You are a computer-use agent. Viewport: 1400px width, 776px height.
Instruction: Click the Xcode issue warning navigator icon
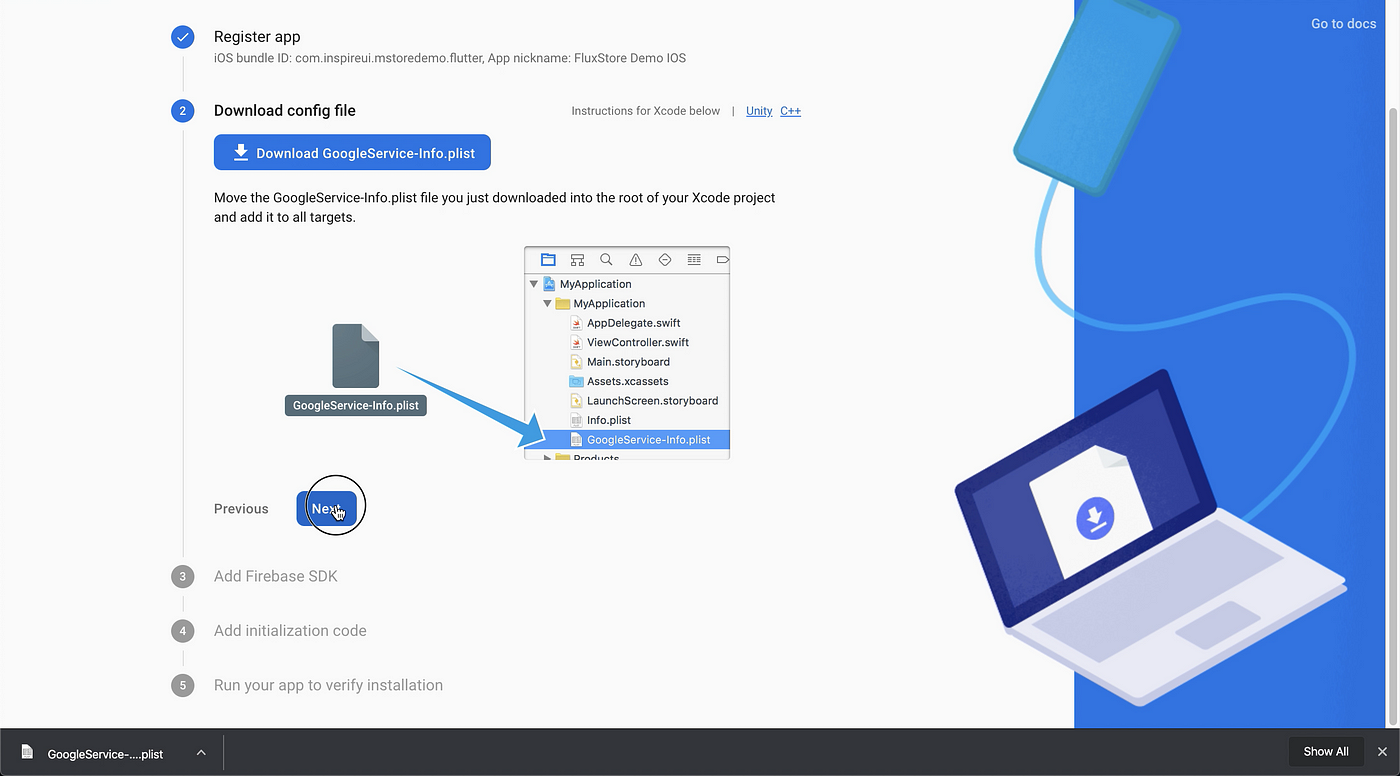[x=635, y=260]
